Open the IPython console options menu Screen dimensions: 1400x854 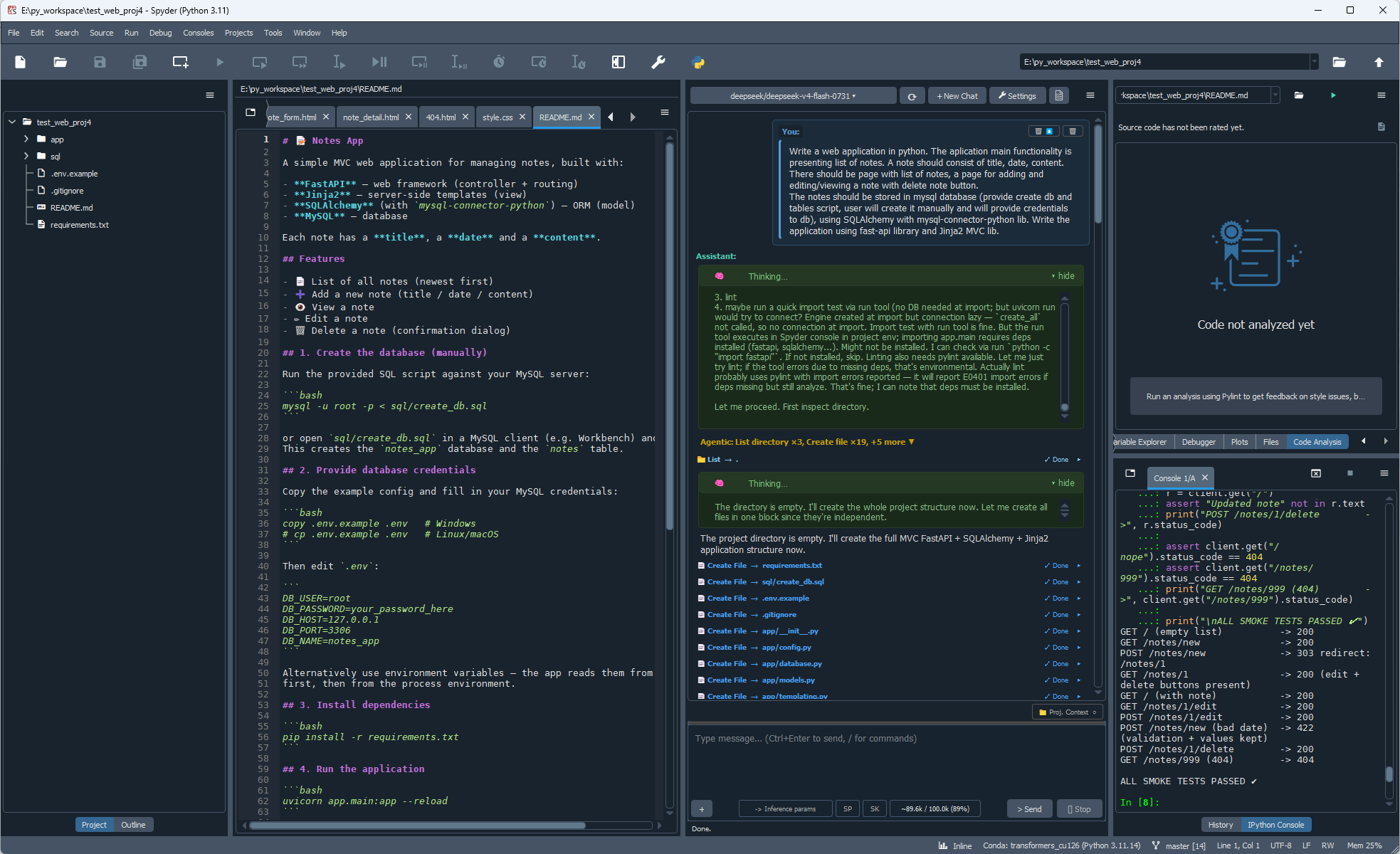(x=1384, y=473)
